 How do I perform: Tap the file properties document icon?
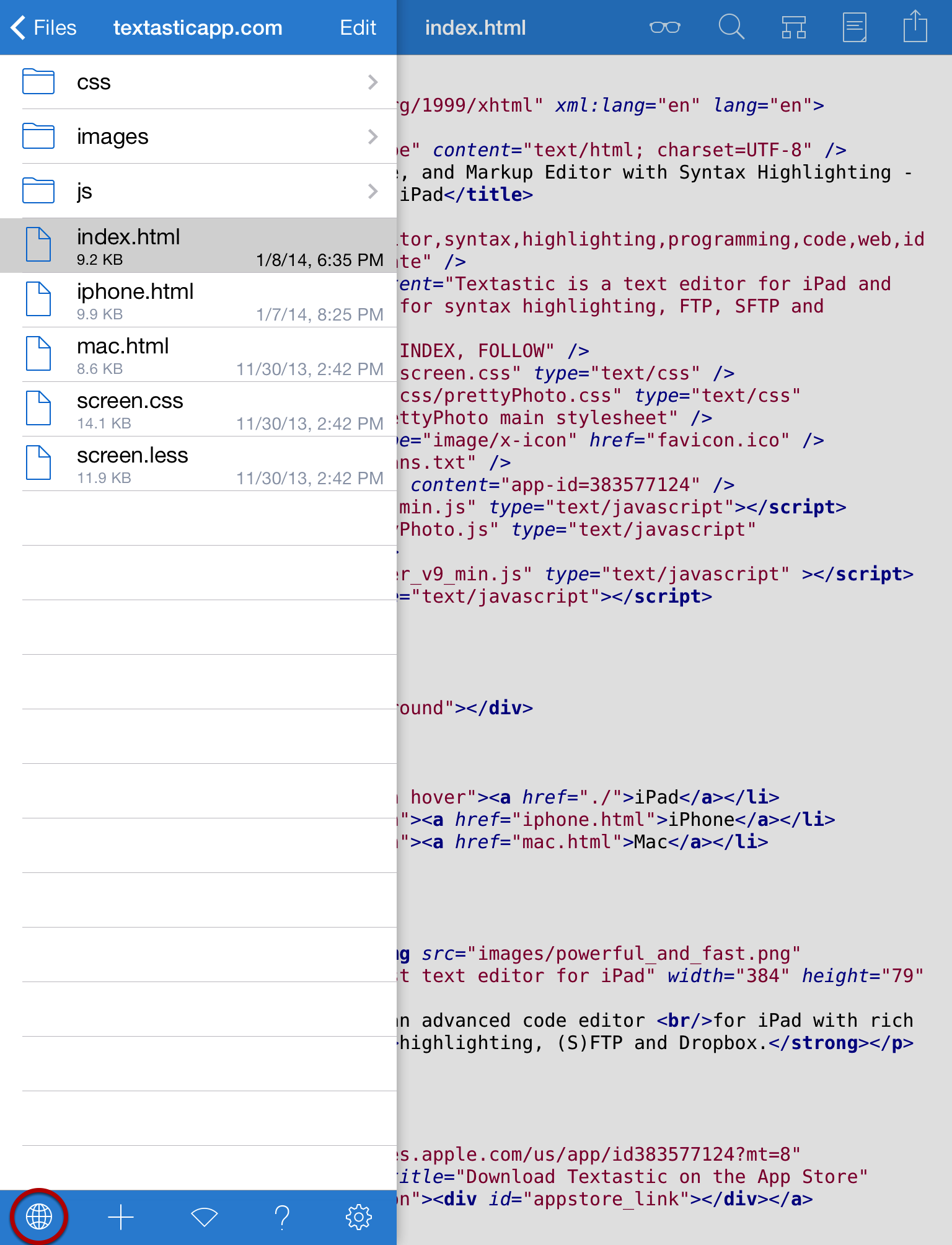click(854, 27)
